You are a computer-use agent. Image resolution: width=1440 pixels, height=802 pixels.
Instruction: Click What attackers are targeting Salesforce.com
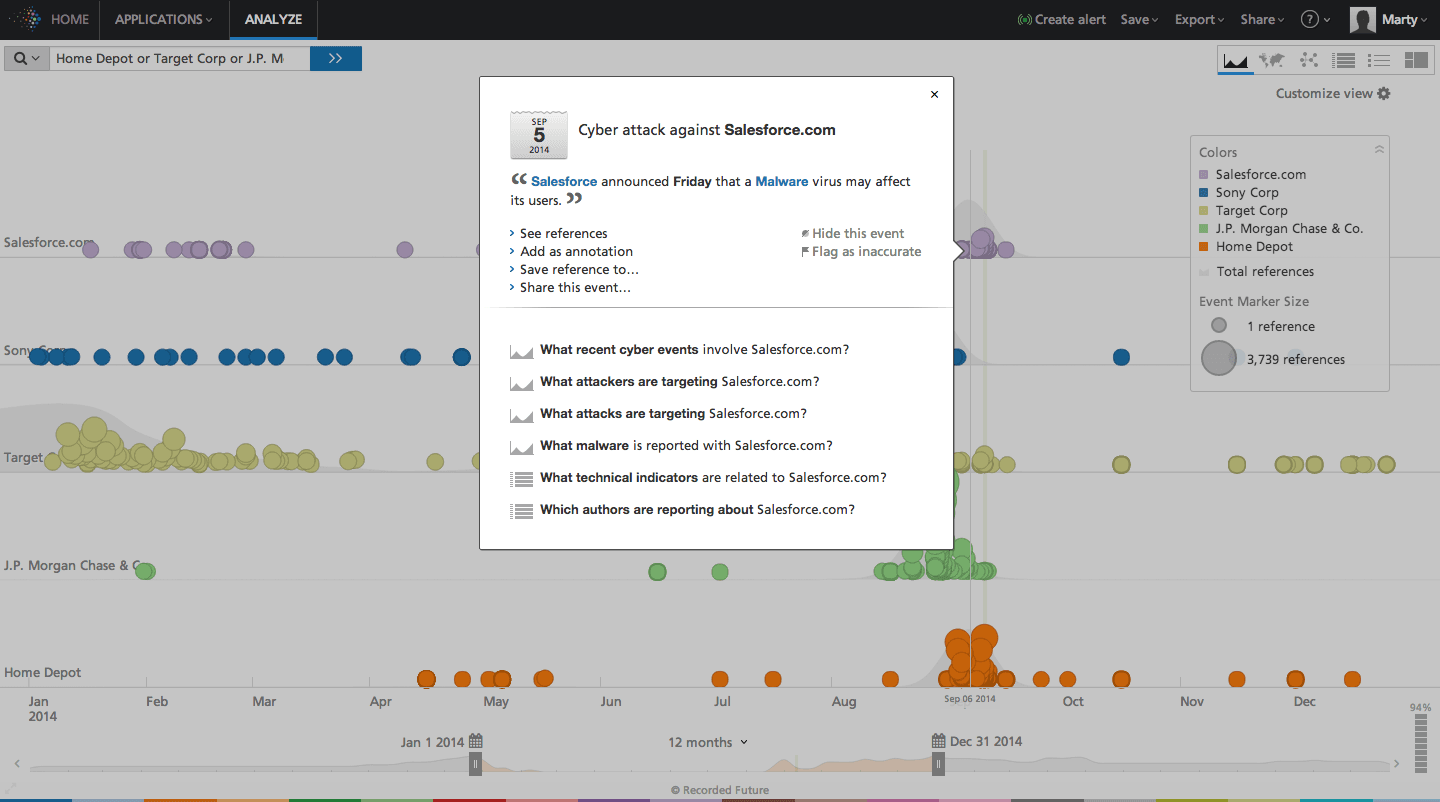point(679,381)
